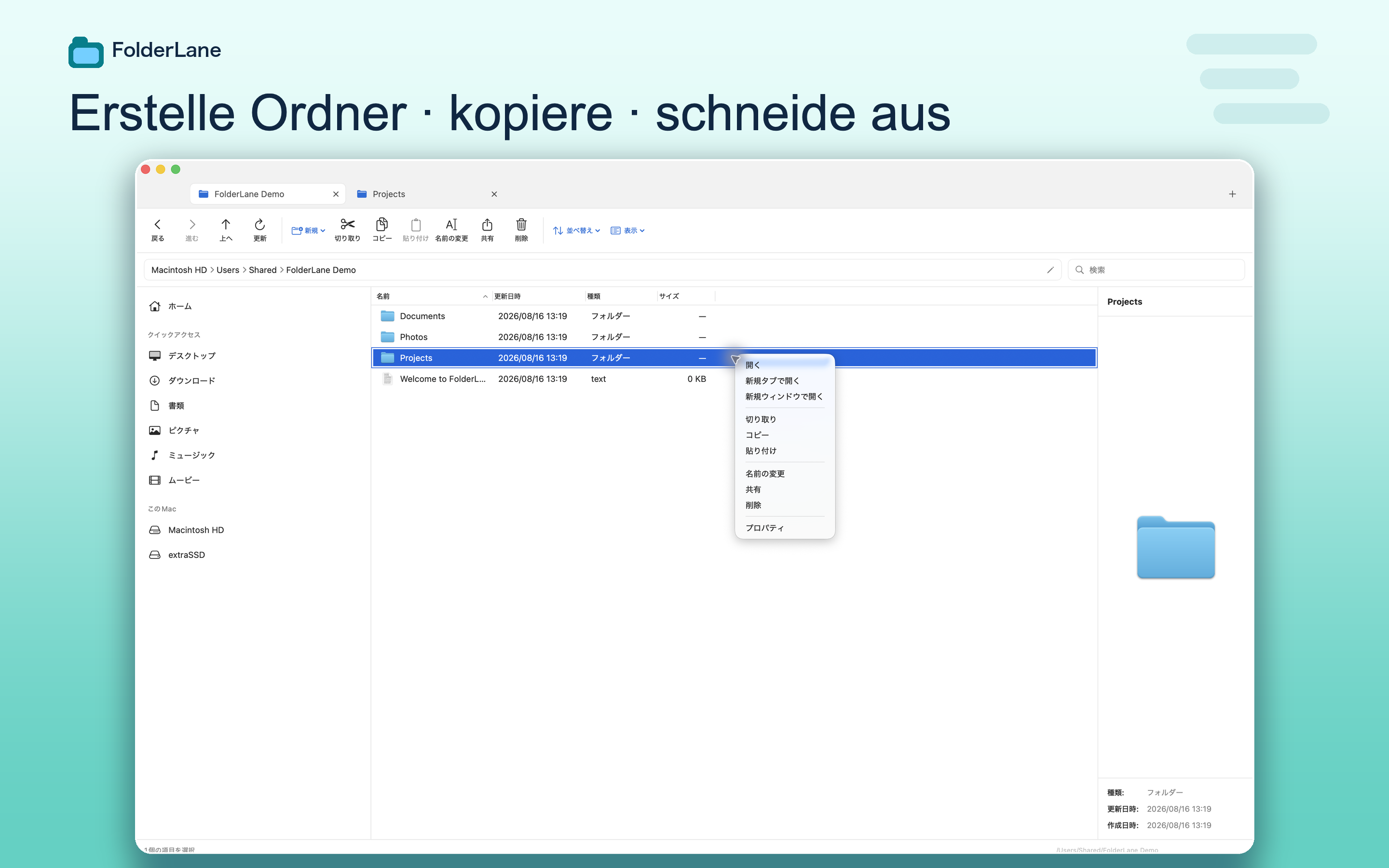Choose 名前の変更 in the context menu
This screenshot has height=868, width=1389.
(784, 474)
